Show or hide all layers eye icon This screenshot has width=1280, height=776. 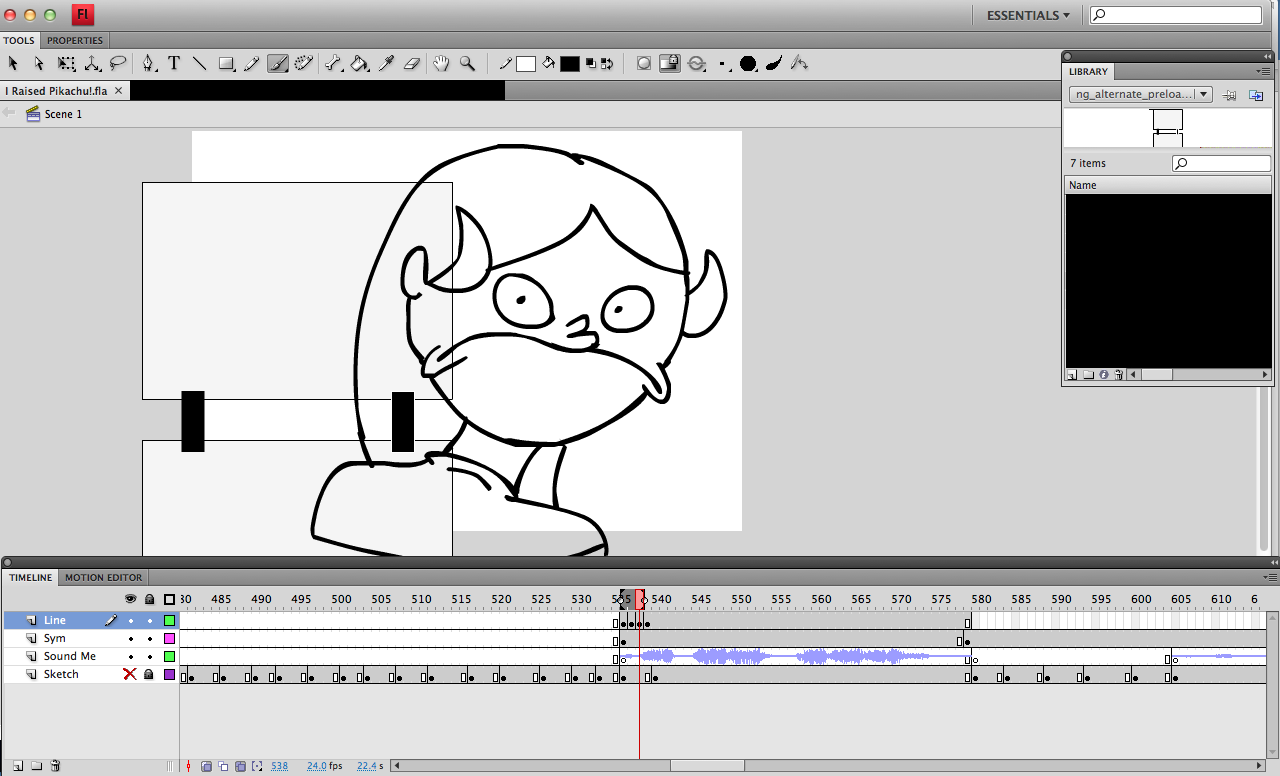point(130,599)
